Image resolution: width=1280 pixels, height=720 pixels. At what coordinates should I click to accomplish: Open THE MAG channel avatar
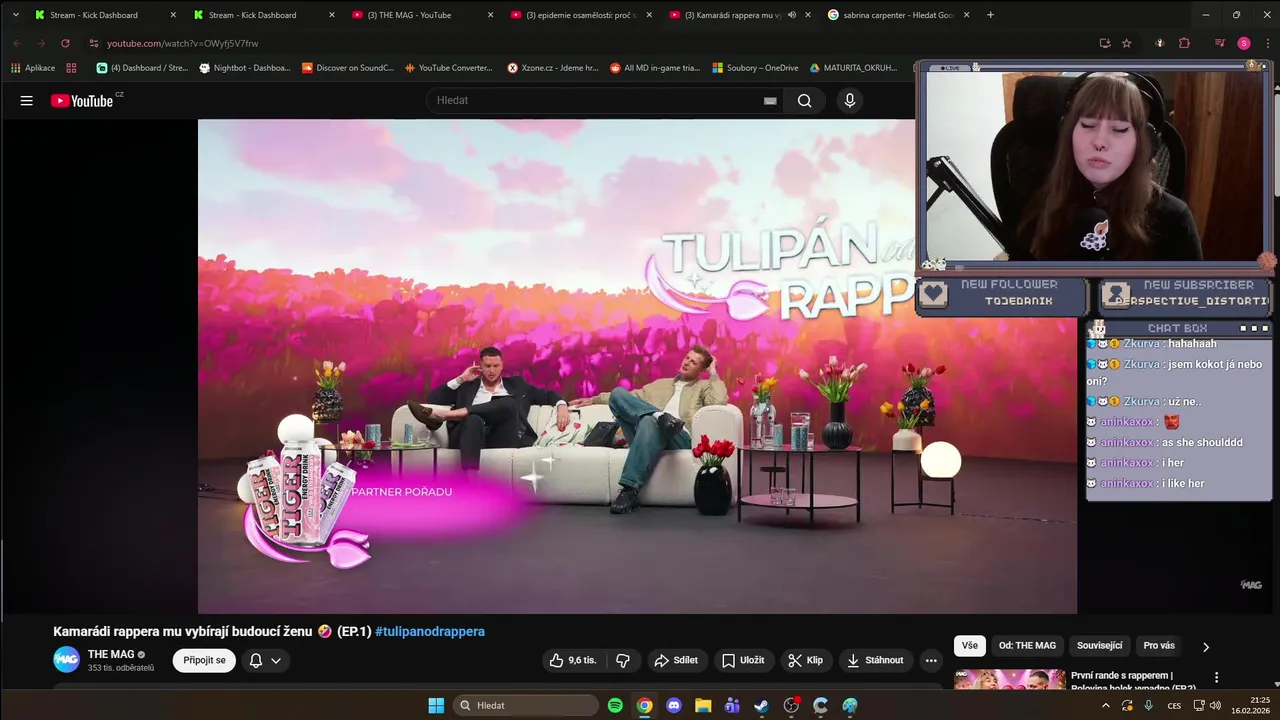(66, 659)
